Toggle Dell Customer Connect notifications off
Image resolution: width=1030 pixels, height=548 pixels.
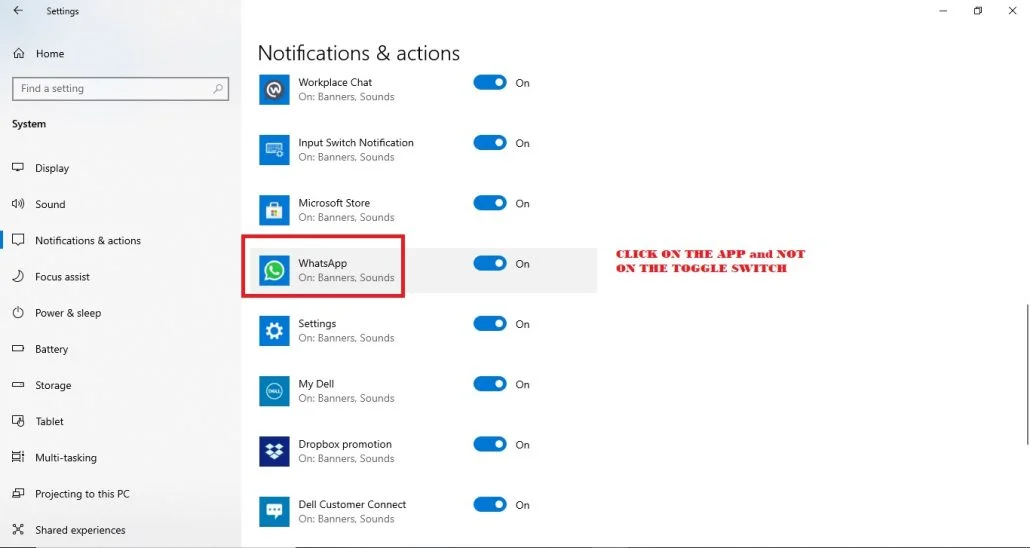(x=490, y=505)
